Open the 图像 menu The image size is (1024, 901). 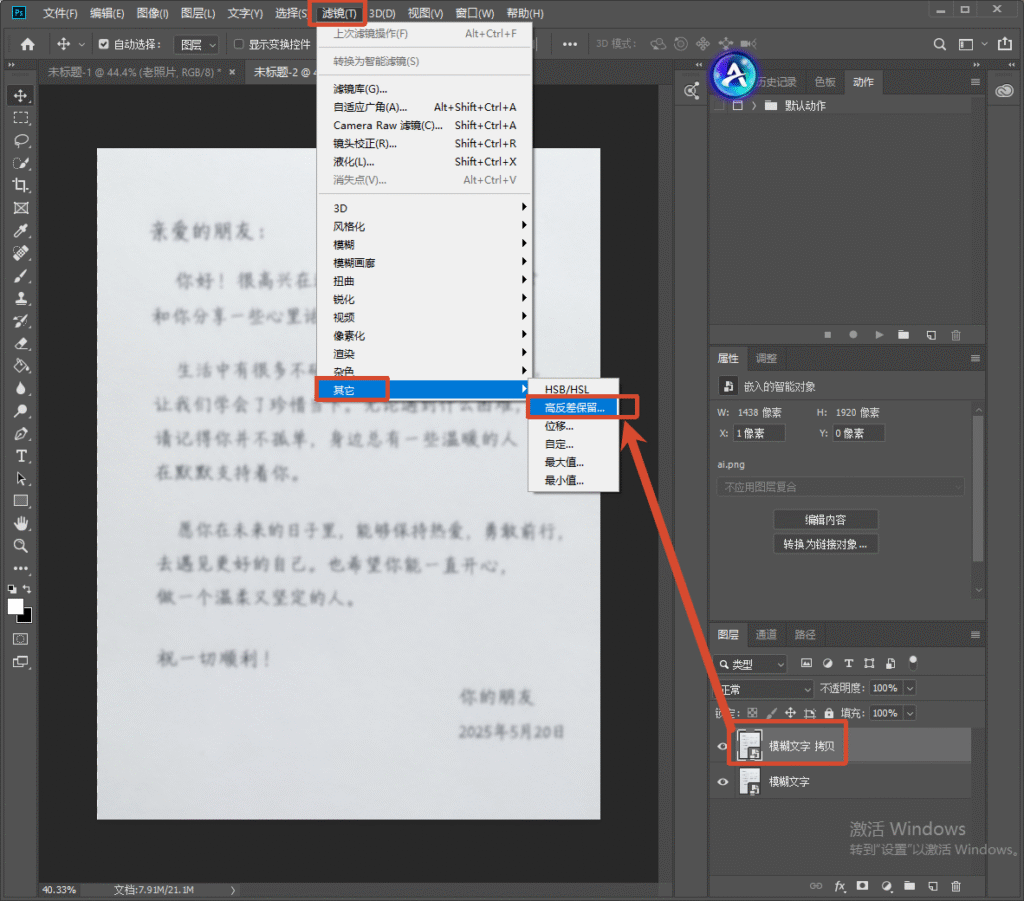coord(152,13)
